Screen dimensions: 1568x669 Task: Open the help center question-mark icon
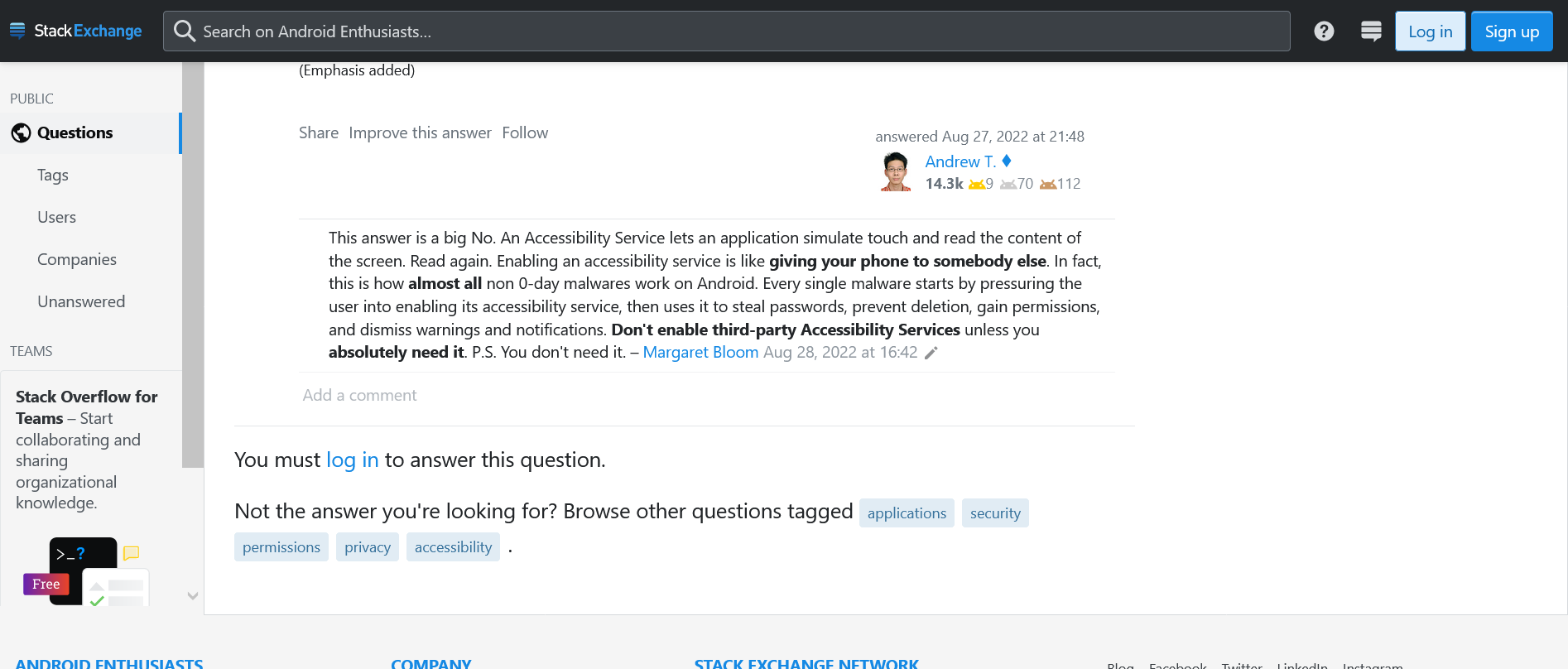(x=1324, y=31)
